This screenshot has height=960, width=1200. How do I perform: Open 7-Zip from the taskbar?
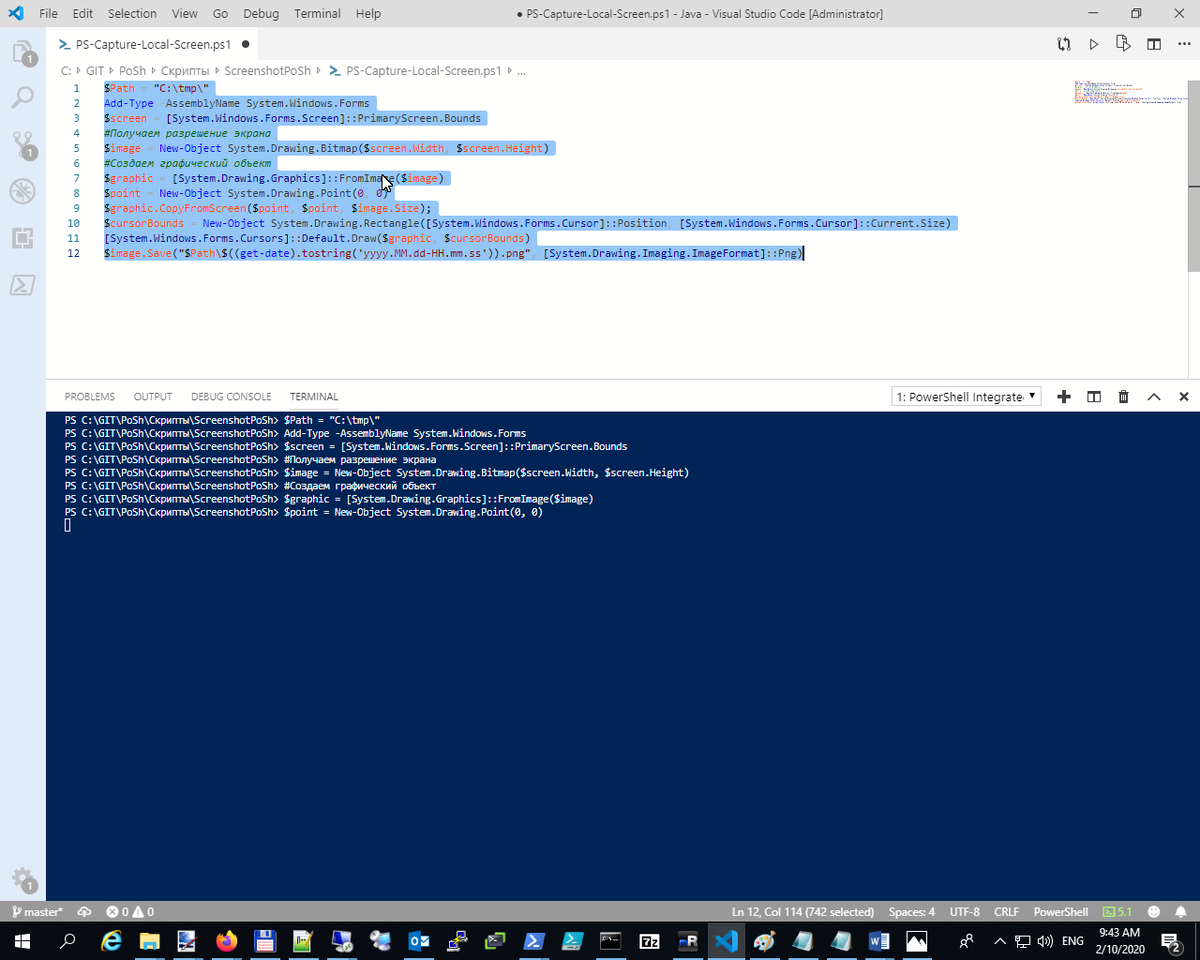click(649, 941)
